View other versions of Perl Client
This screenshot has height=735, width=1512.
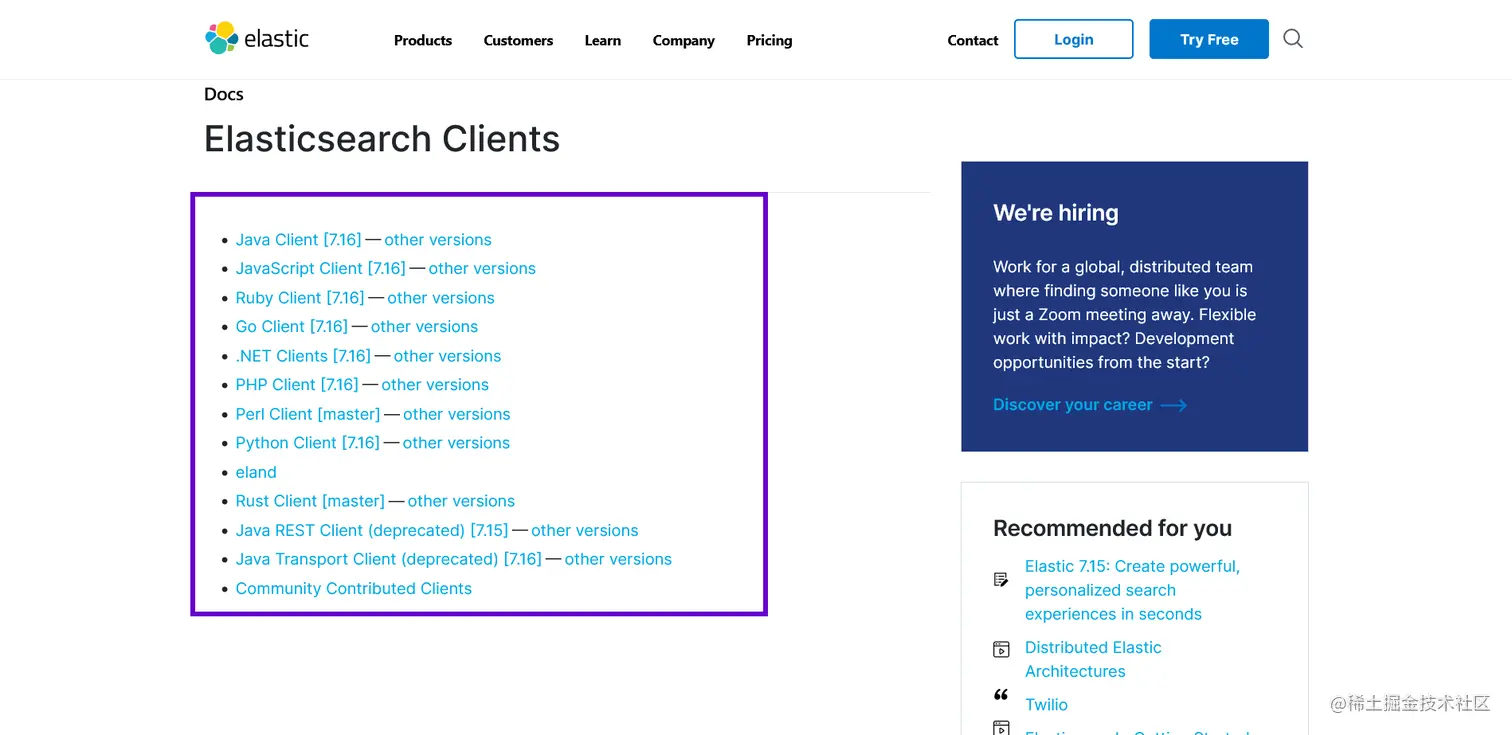coord(457,414)
